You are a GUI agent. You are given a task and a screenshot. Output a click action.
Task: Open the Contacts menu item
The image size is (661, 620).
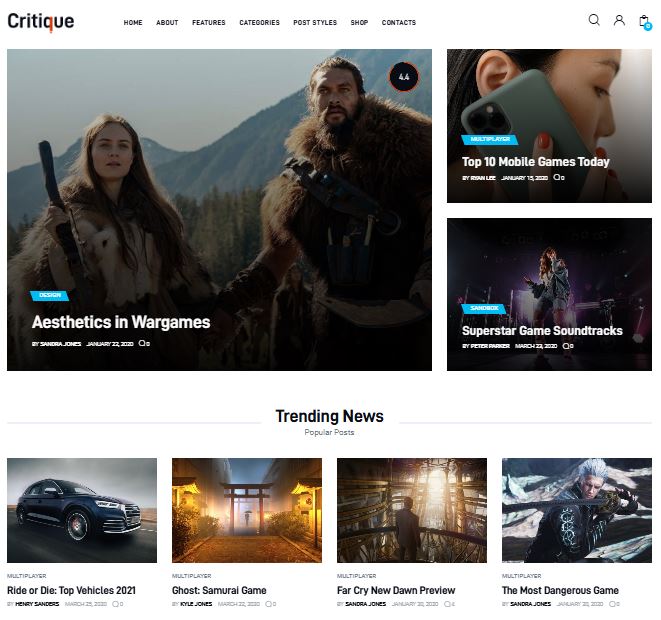pyautogui.click(x=398, y=22)
